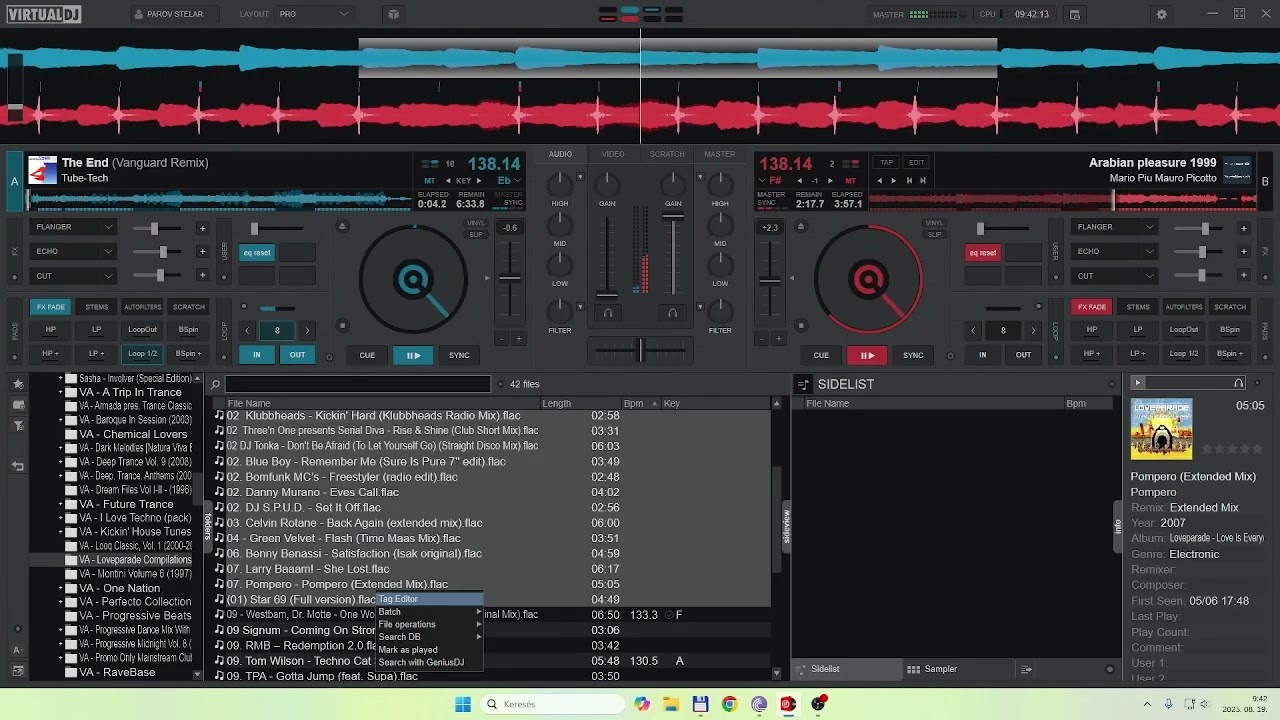Image resolution: width=1280 pixels, height=720 pixels.
Task: Open deck A FLANGER effect dropdown
Action: [x=75, y=227]
